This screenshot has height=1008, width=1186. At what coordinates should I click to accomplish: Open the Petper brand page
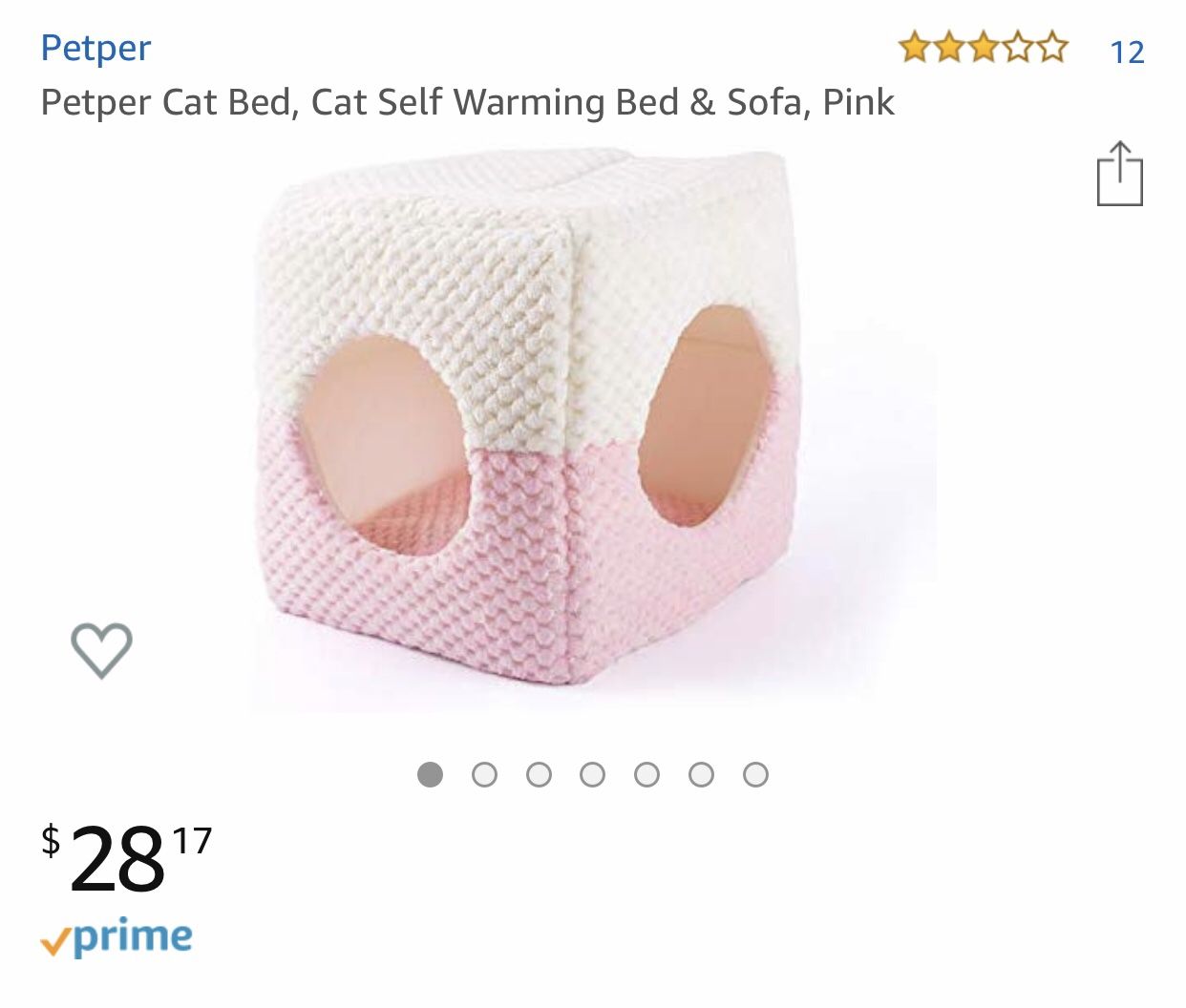[x=95, y=48]
